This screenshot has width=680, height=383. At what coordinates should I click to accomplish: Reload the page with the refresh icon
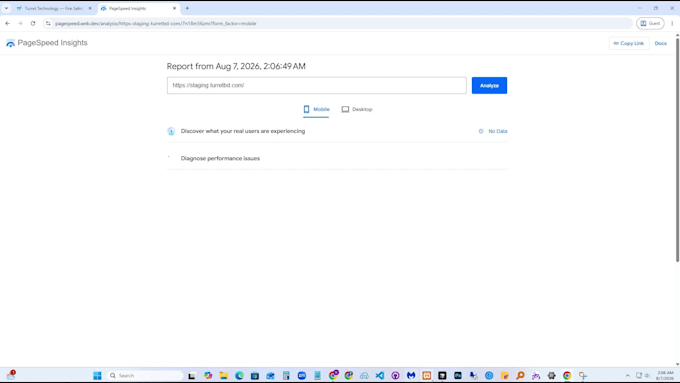pos(33,23)
